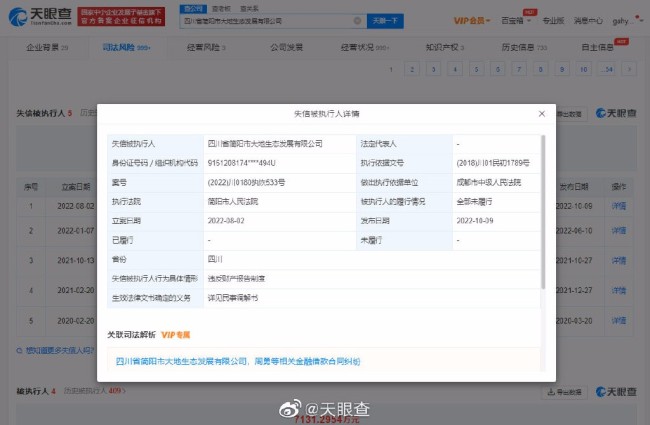Click the 违反财产报告制度 value
Screen dimensions: 650x425
[236, 279]
